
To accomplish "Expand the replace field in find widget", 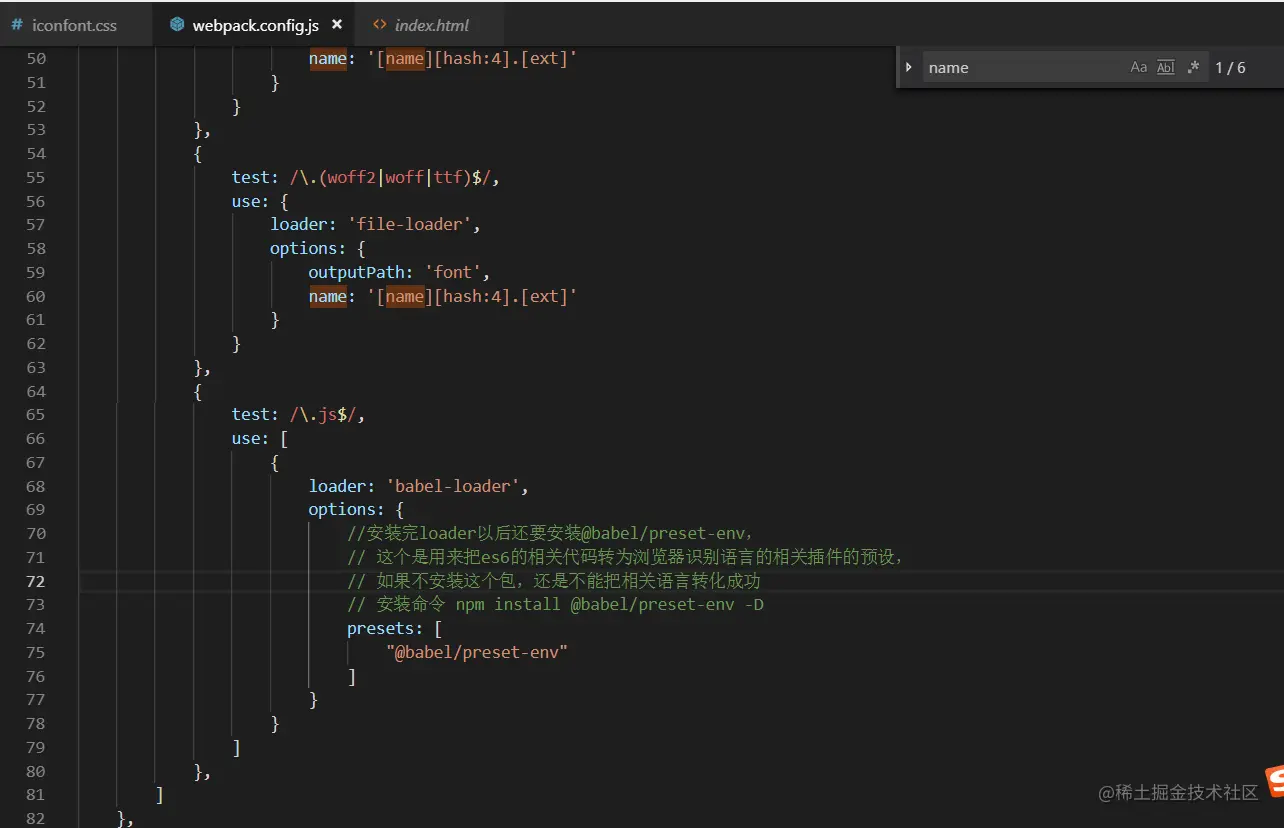I will pyautogui.click(x=908, y=67).
